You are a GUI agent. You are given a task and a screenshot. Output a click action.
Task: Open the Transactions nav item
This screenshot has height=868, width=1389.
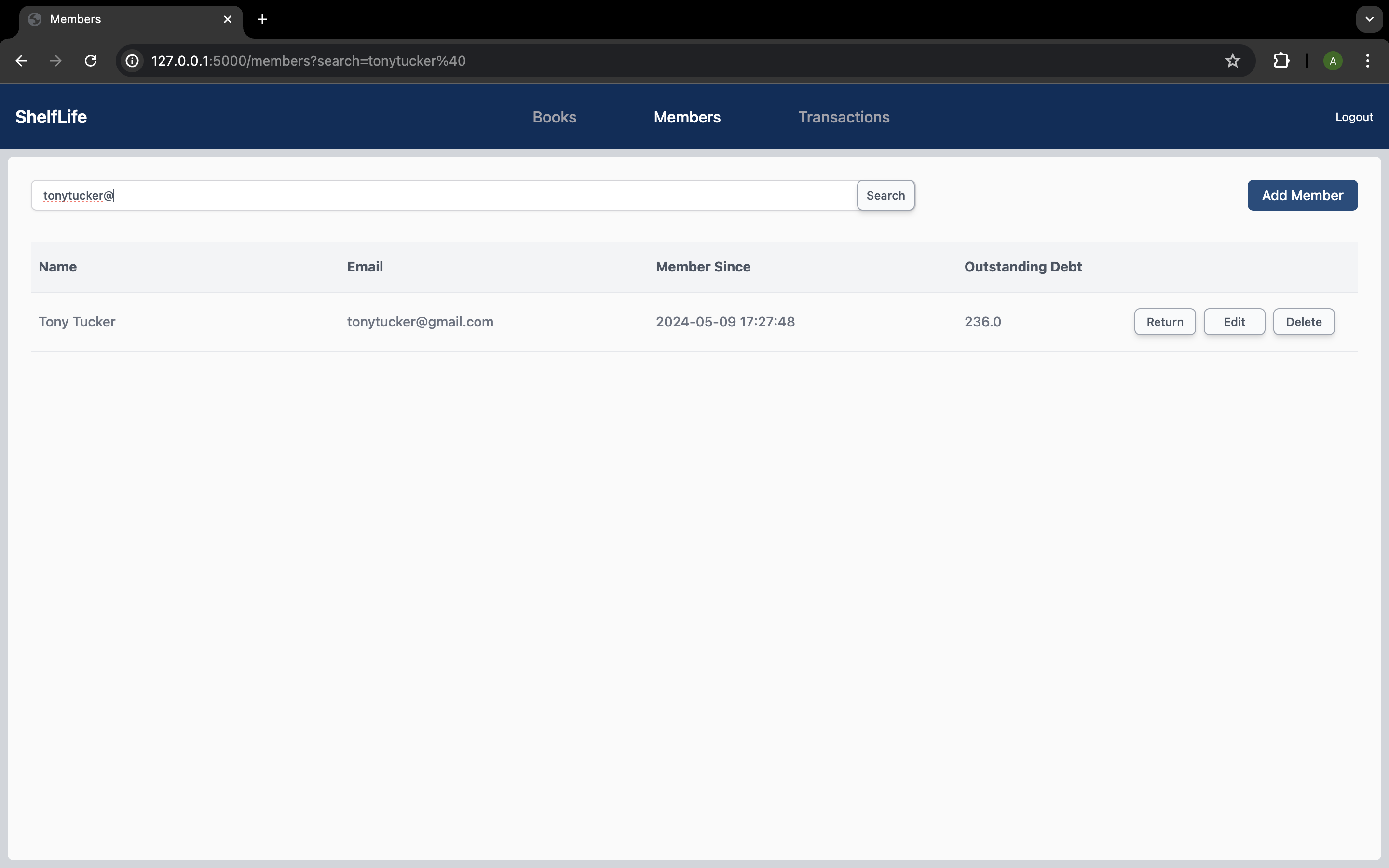coord(844,117)
